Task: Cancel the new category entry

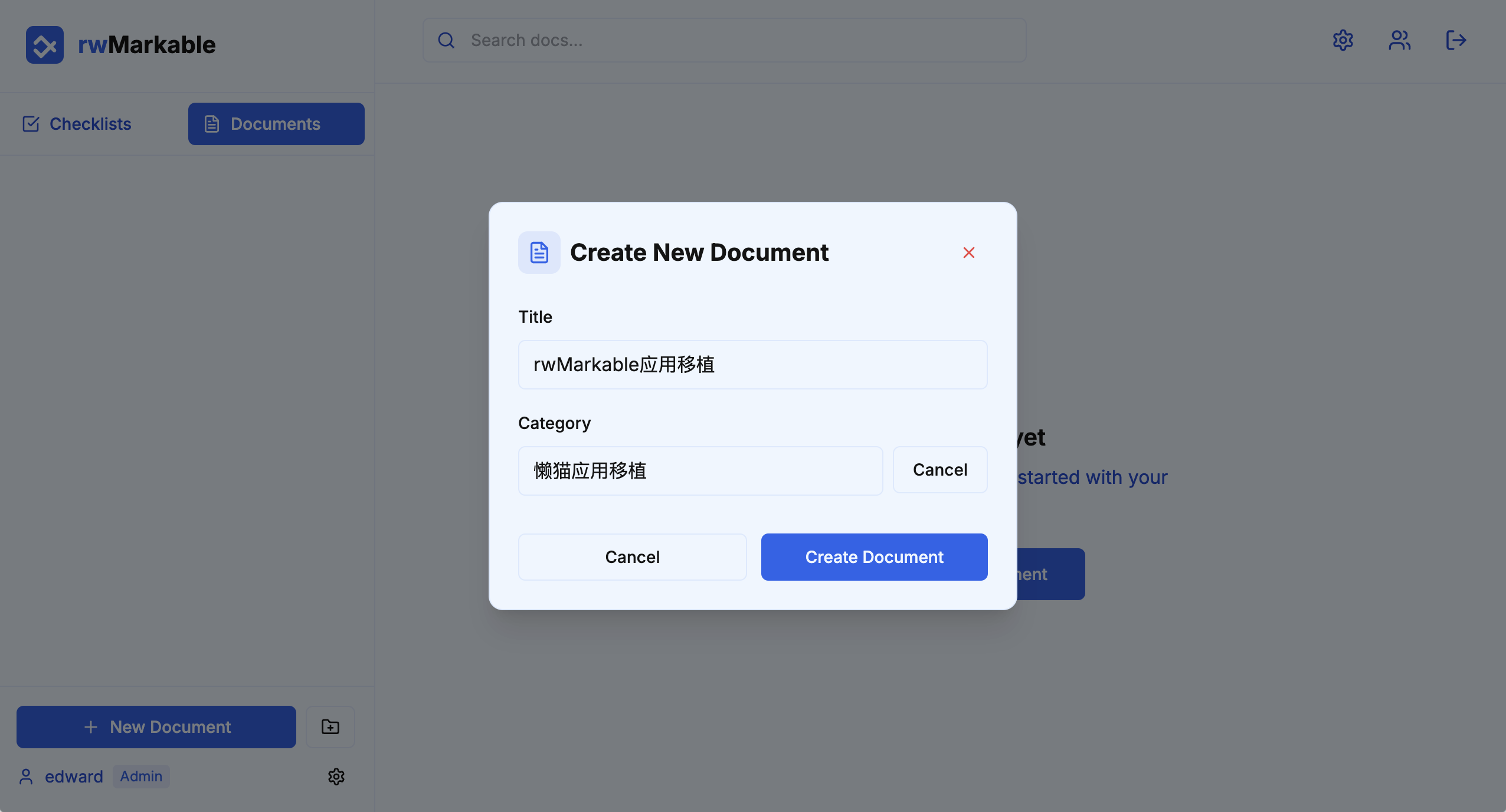Action: (x=939, y=470)
